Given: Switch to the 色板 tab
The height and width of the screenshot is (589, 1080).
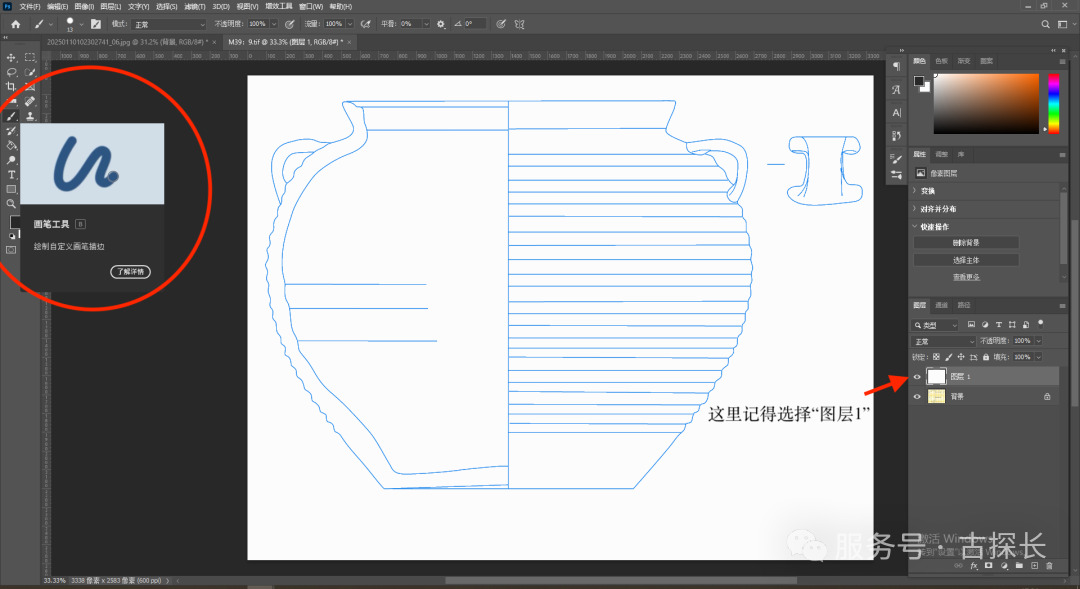Looking at the screenshot, I should point(942,61).
